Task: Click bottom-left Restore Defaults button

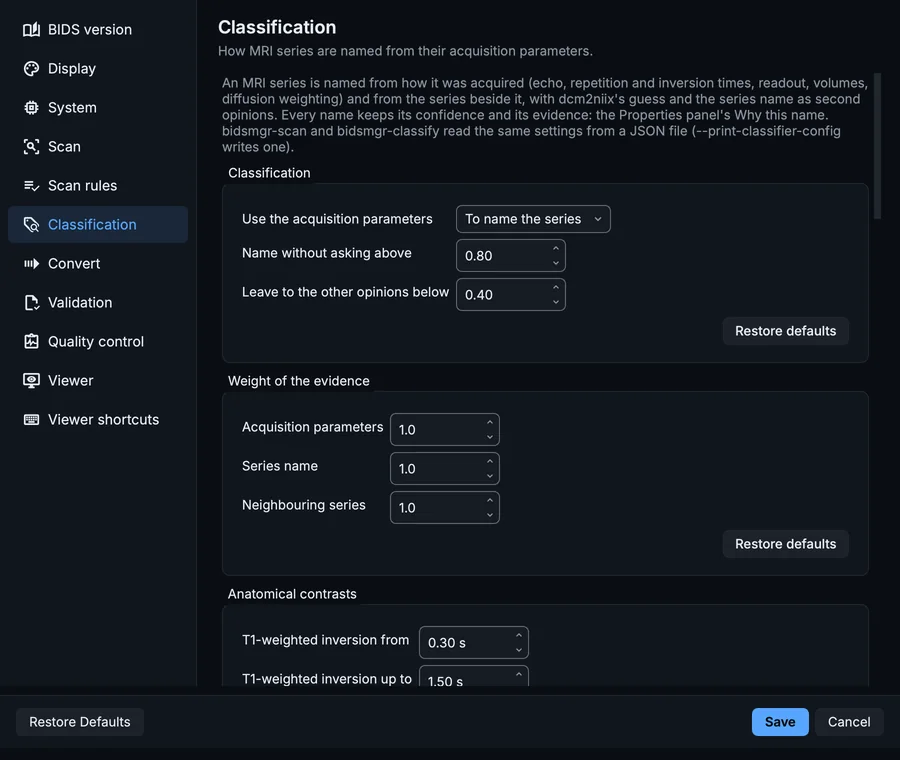Action: (80, 722)
